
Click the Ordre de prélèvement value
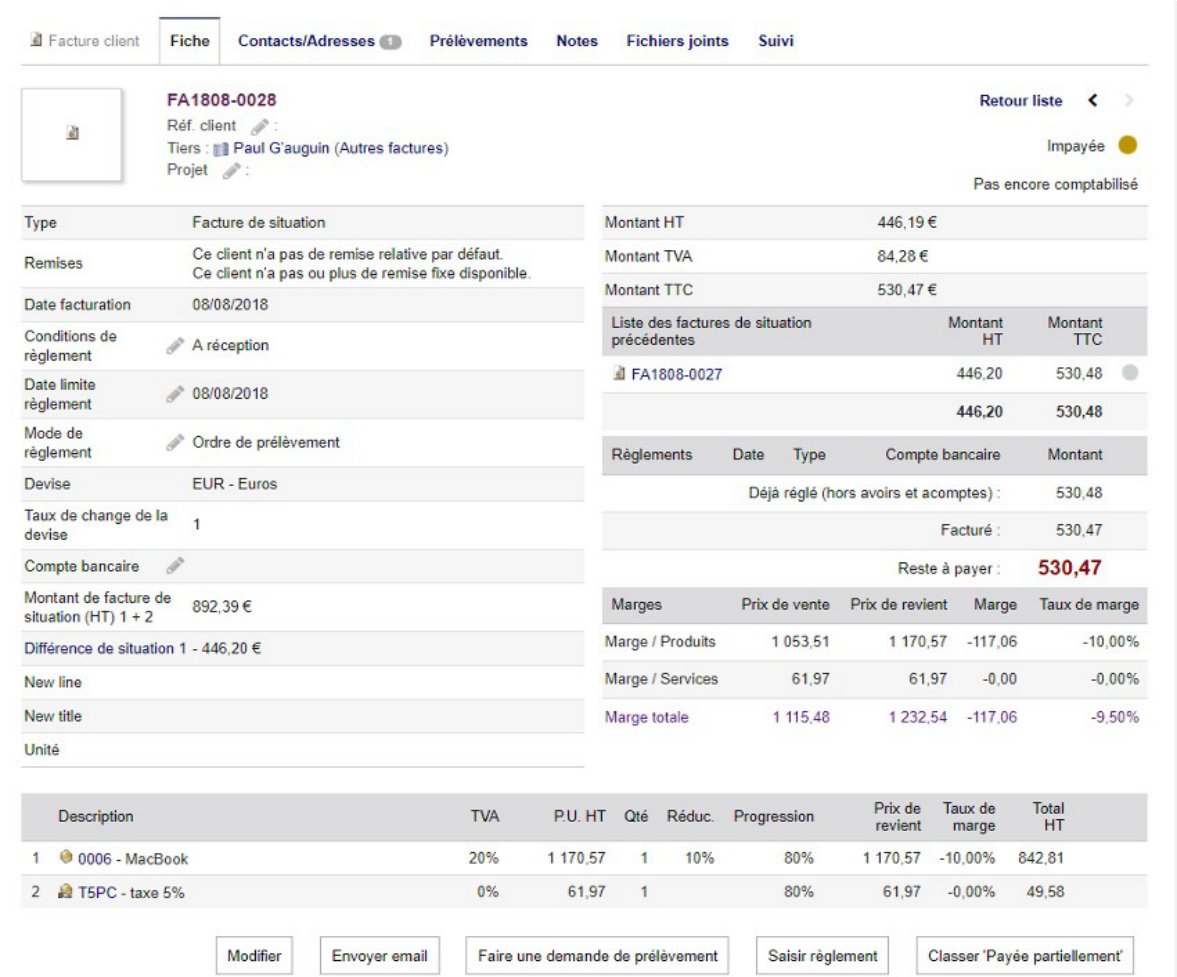tap(266, 442)
